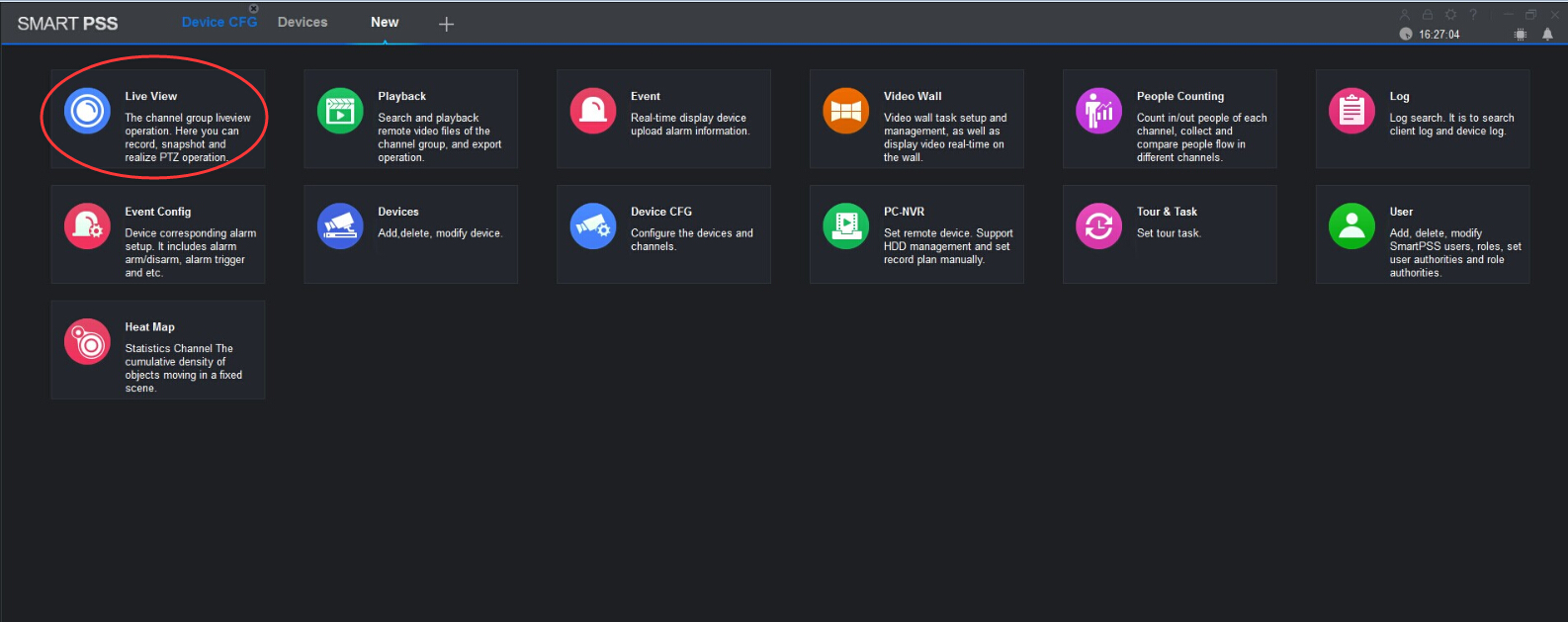Open the Devices camera tile icon
The height and width of the screenshot is (622, 1568).
340,225
